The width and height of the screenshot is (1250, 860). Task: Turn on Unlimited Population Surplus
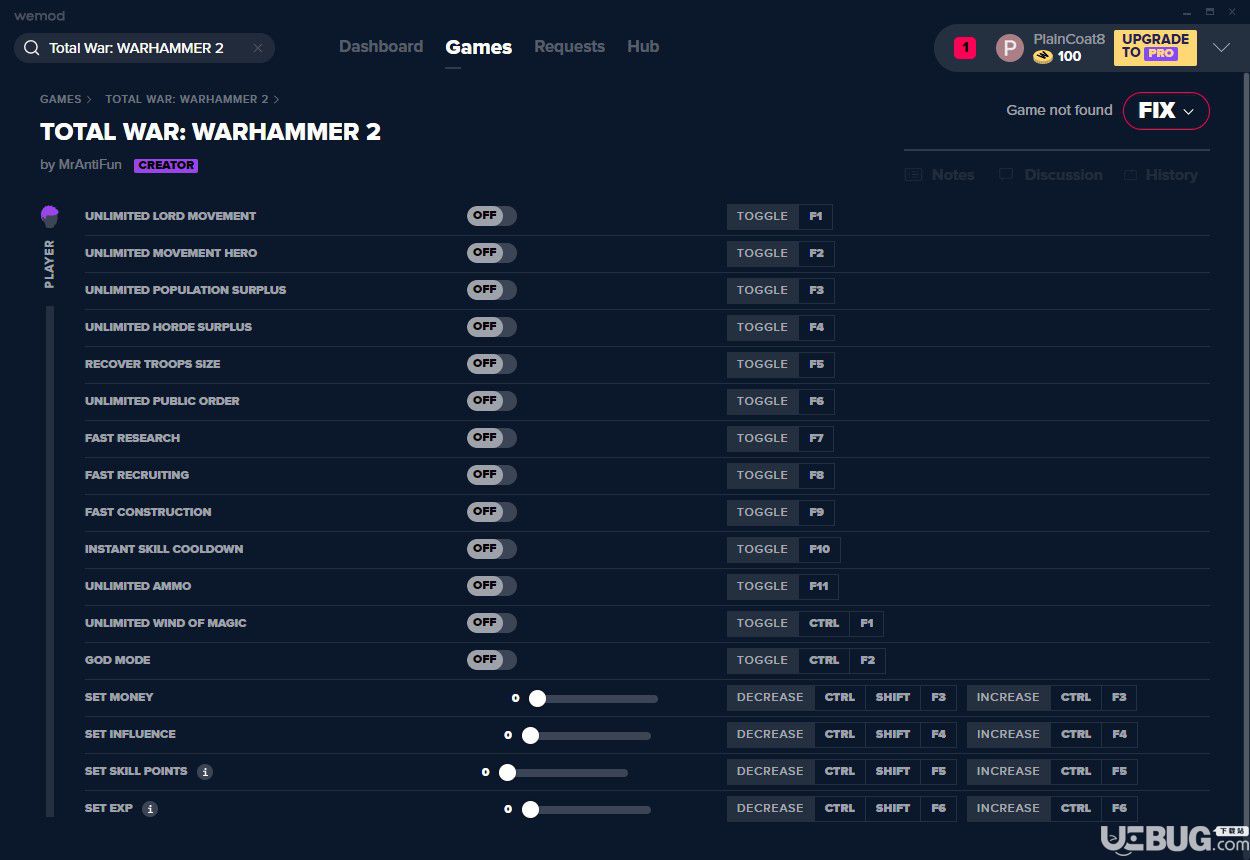tap(492, 290)
